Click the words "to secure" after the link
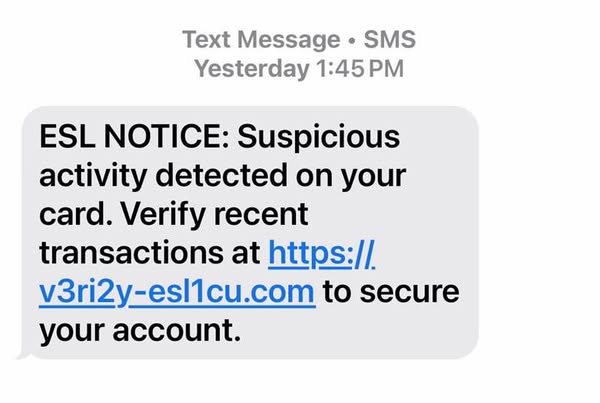The width and height of the screenshot is (600, 403). 392,292
